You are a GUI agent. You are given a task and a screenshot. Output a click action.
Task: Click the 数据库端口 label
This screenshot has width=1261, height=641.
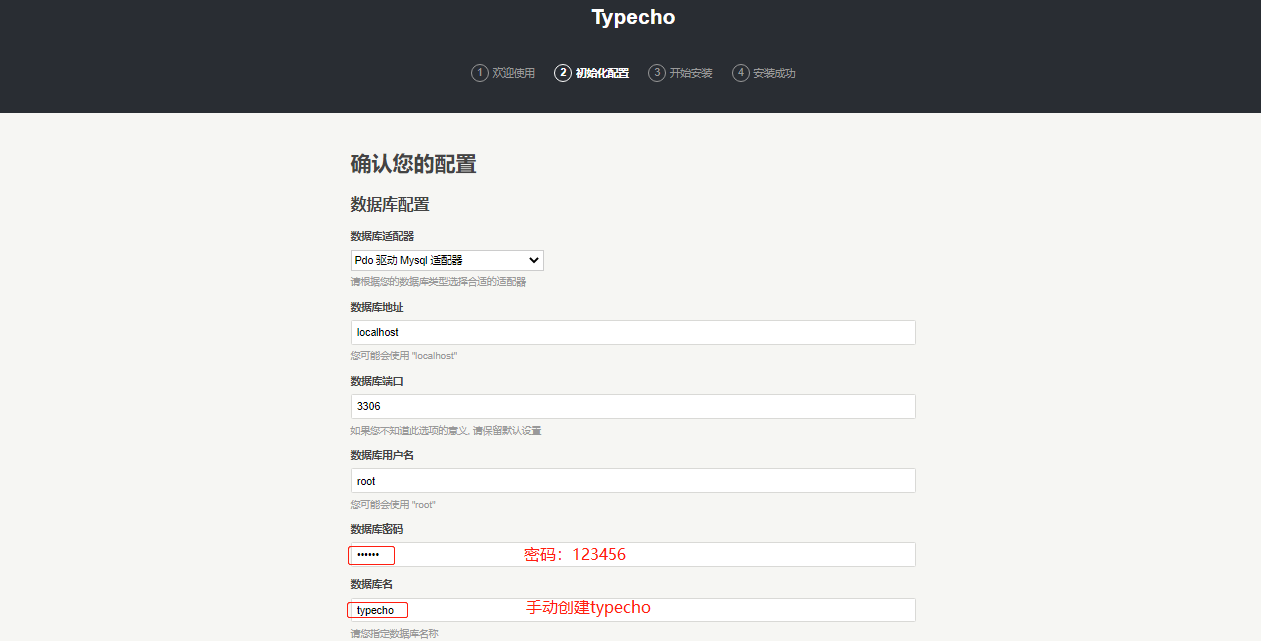[x=377, y=381]
